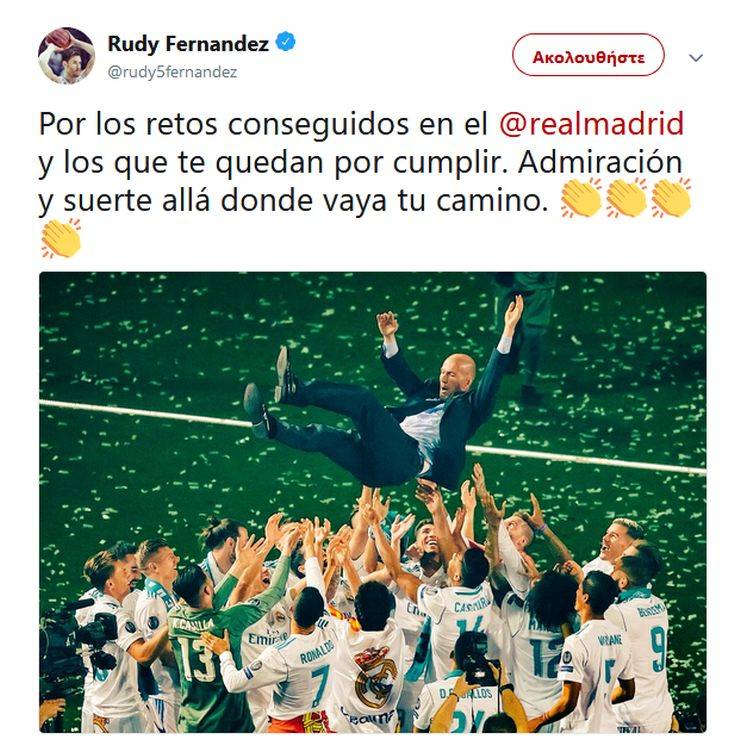The width and height of the screenshot is (735, 746).
Task: Click the blue verified badge
Action: pos(285,43)
